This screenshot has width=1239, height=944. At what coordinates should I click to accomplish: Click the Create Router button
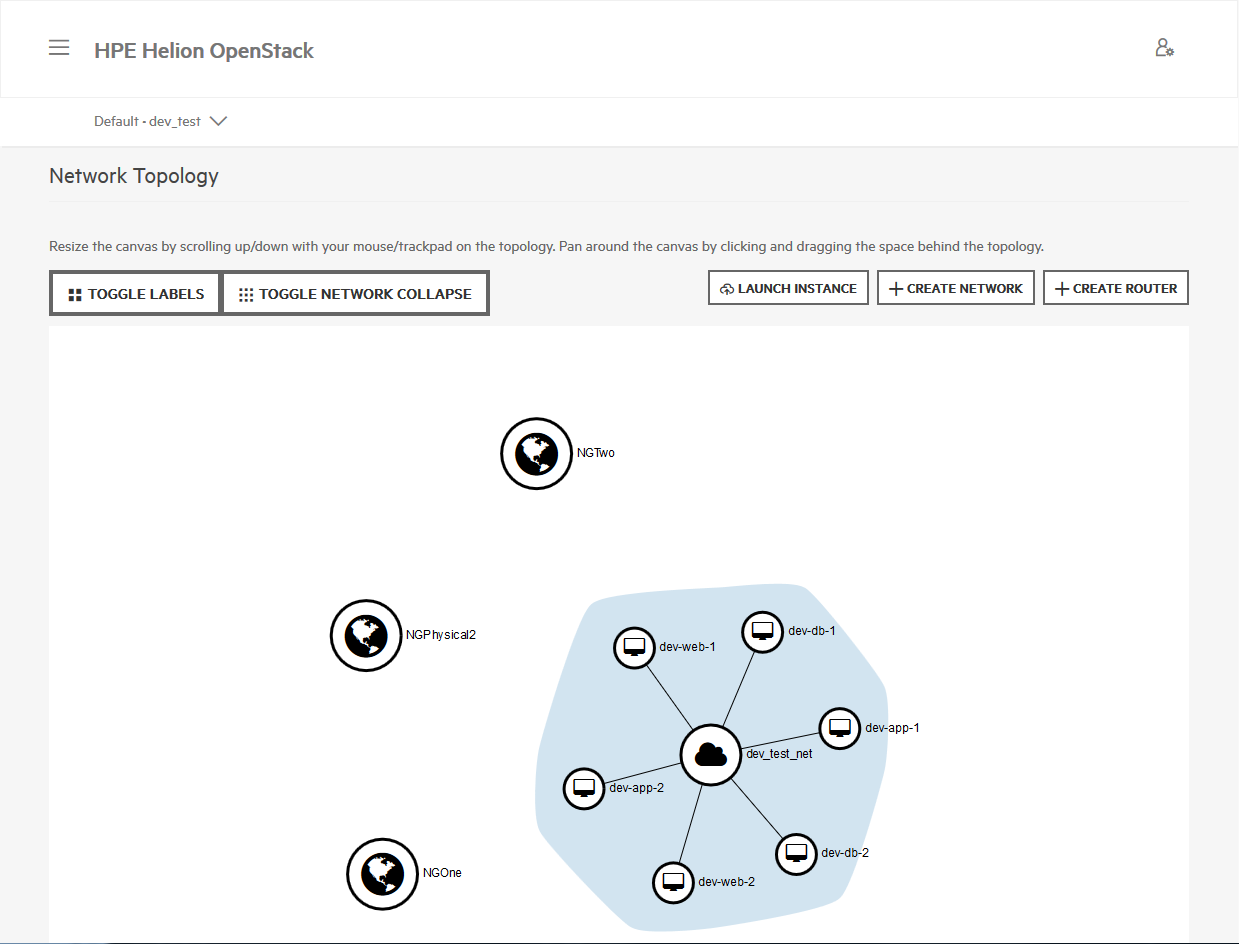tap(1116, 288)
